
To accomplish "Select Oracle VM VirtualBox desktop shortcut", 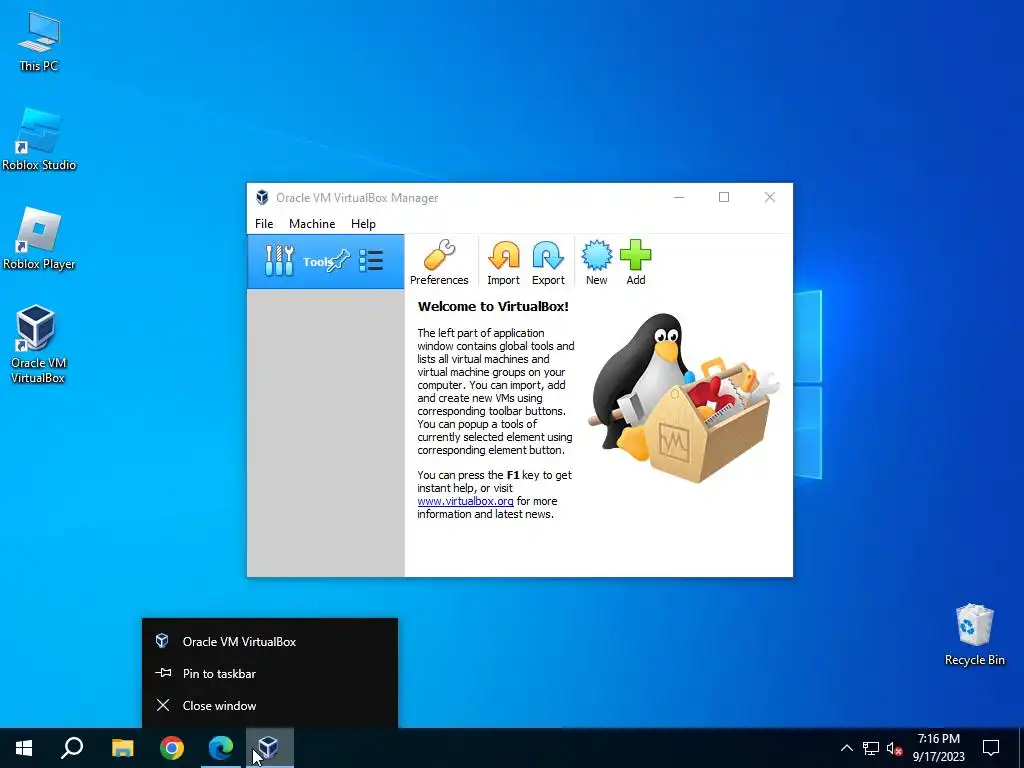I will (x=37, y=344).
